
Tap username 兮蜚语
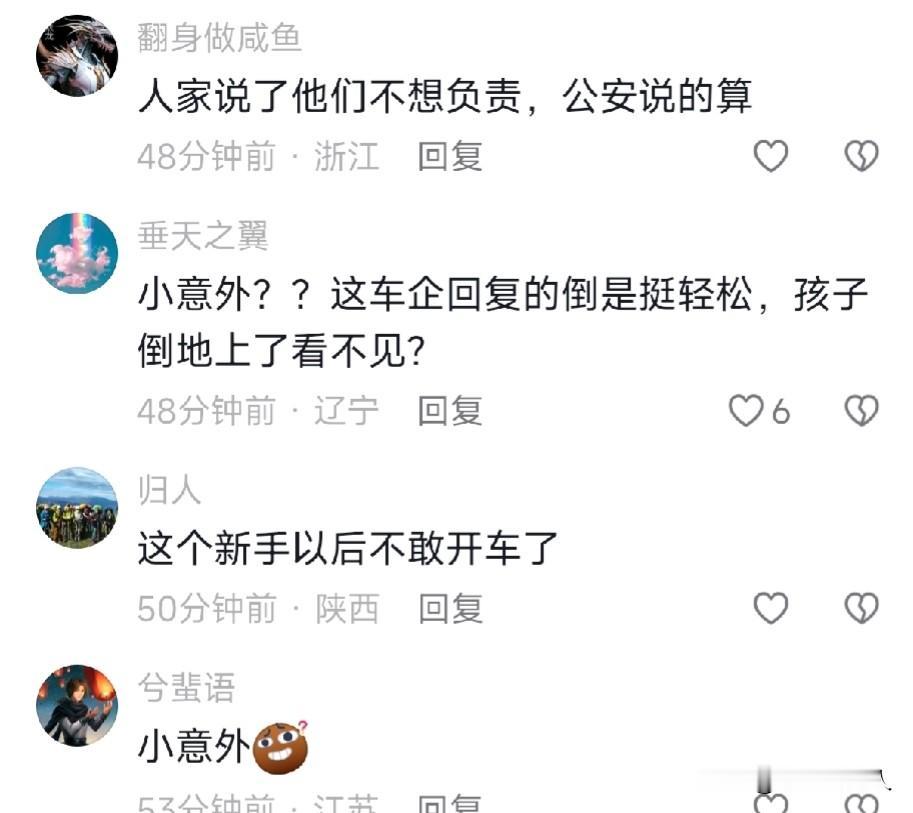point(186,688)
